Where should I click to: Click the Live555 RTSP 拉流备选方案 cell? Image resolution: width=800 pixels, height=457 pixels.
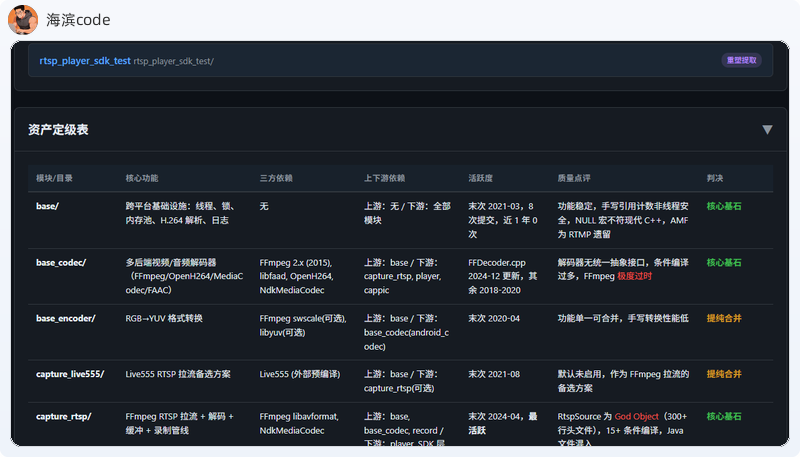tap(178, 374)
